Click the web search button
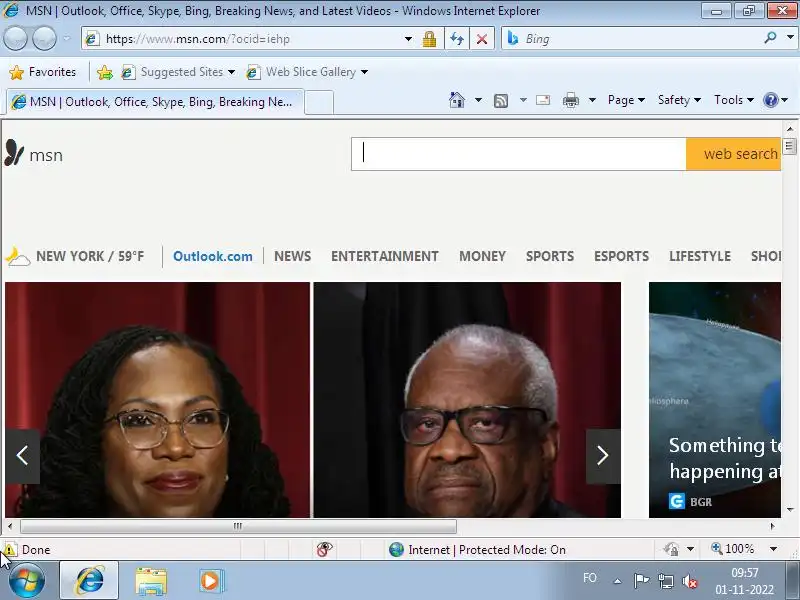The image size is (800, 600). pos(733,154)
